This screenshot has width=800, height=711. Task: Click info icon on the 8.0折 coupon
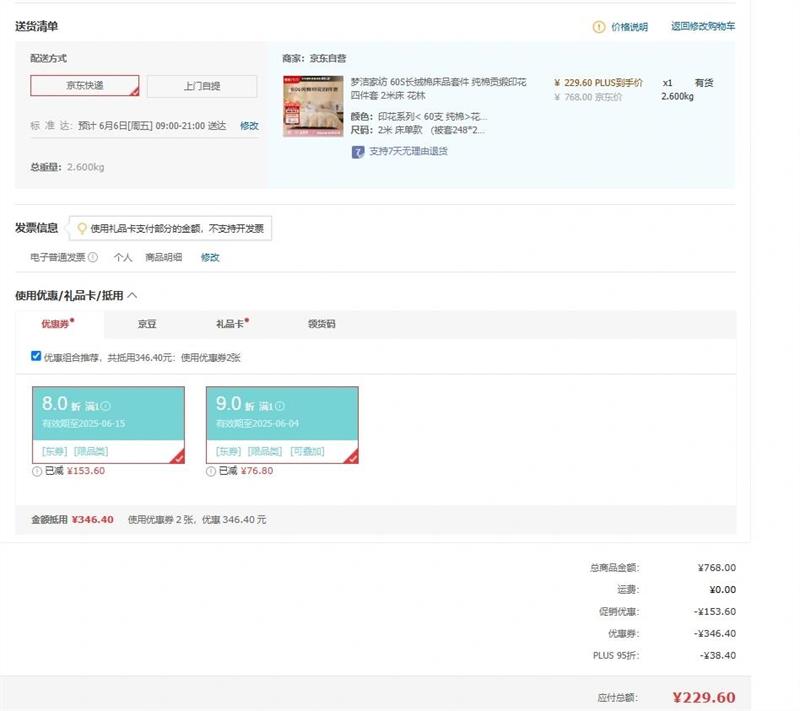click(106, 406)
